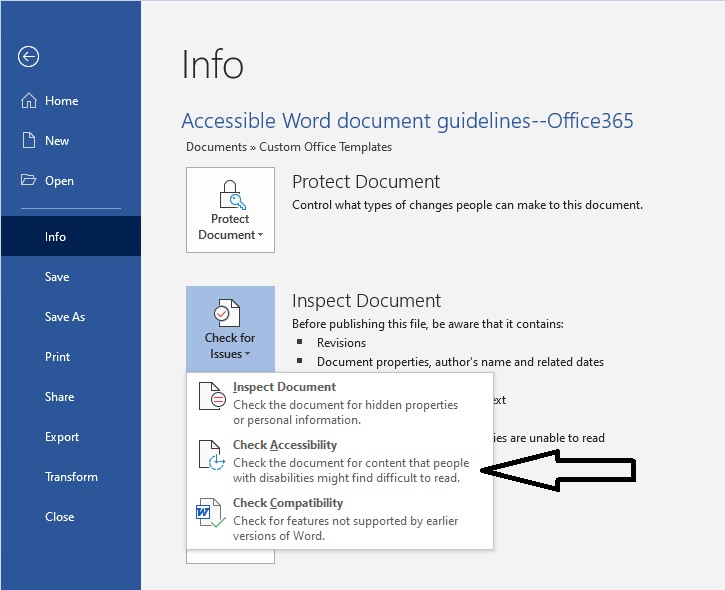Click the 'Control what types of changes' description

(467, 205)
